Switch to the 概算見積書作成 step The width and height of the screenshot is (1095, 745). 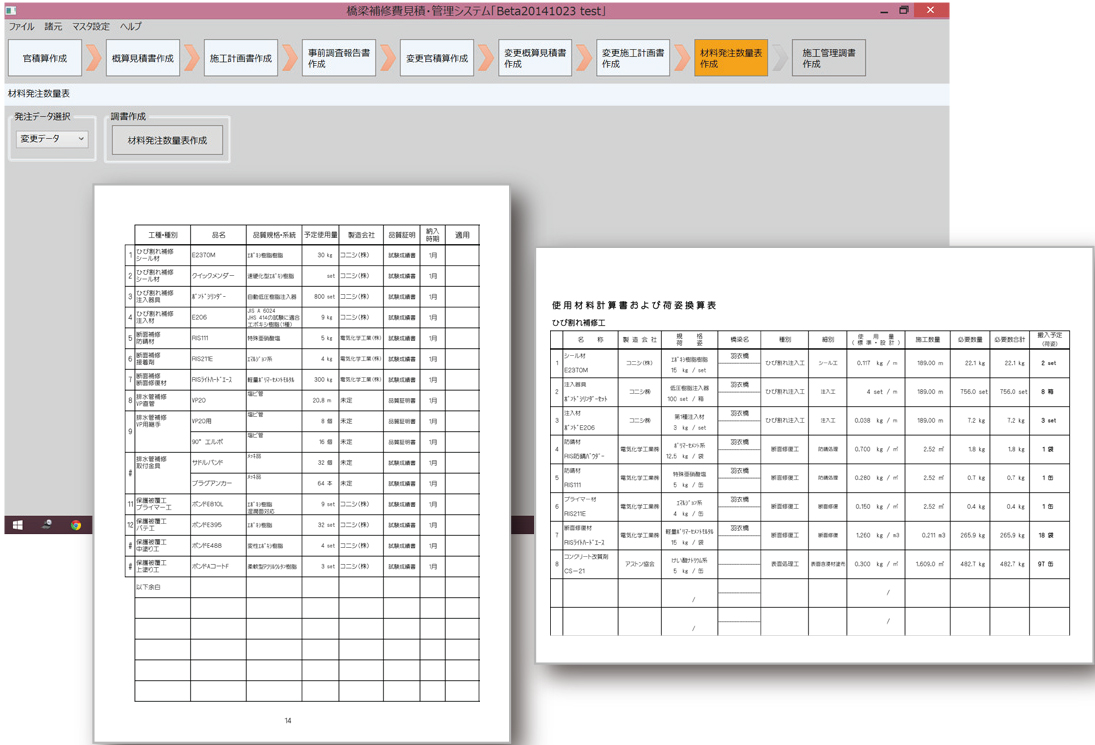(x=143, y=58)
